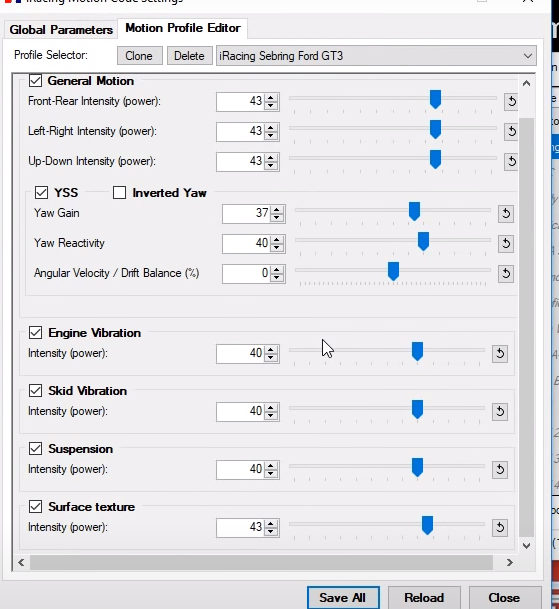Reset Surface texture intensity
This screenshot has width=559, height=609.
click(500, 527)
